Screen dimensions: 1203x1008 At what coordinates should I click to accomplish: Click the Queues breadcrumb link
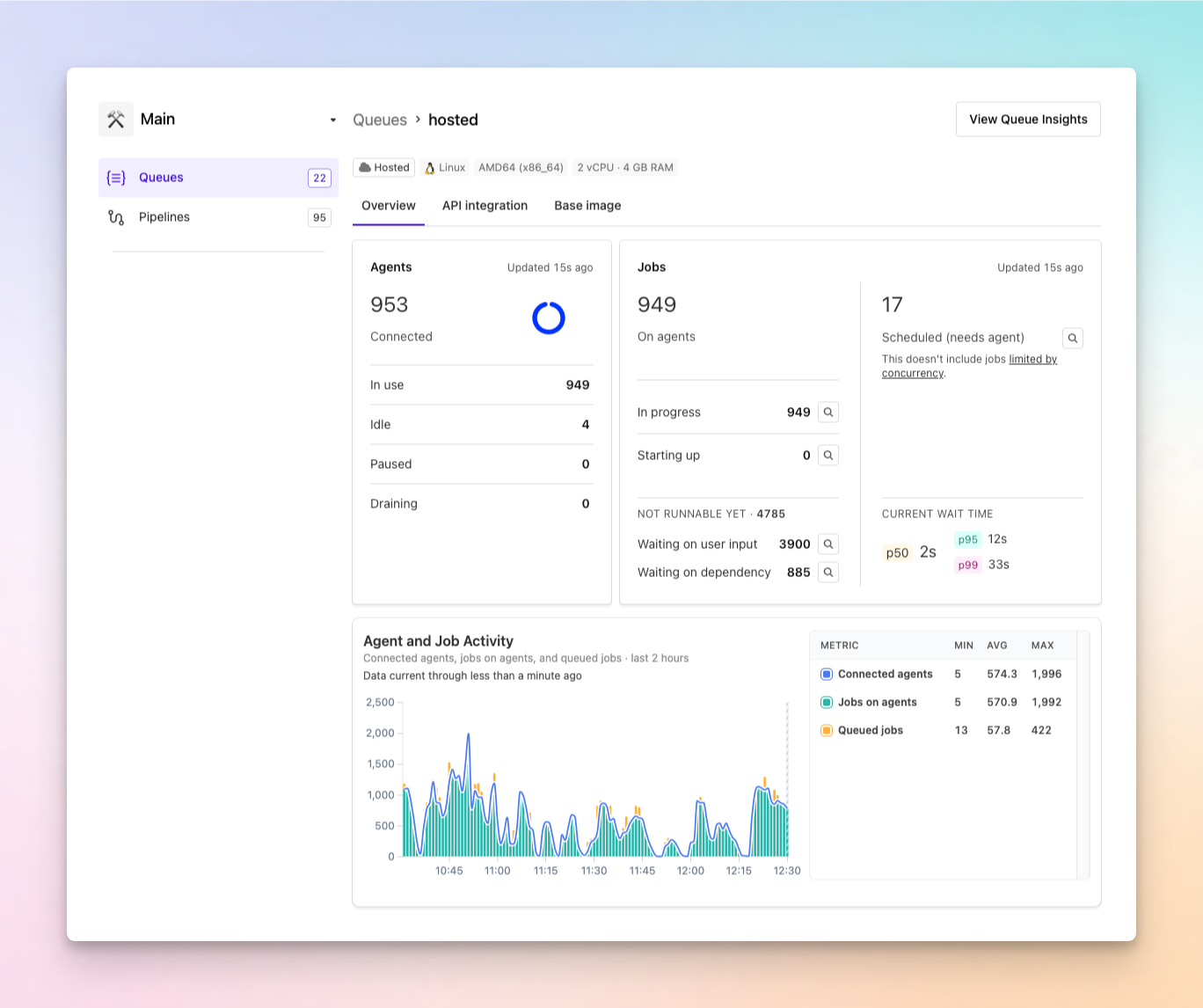[380, 120]
